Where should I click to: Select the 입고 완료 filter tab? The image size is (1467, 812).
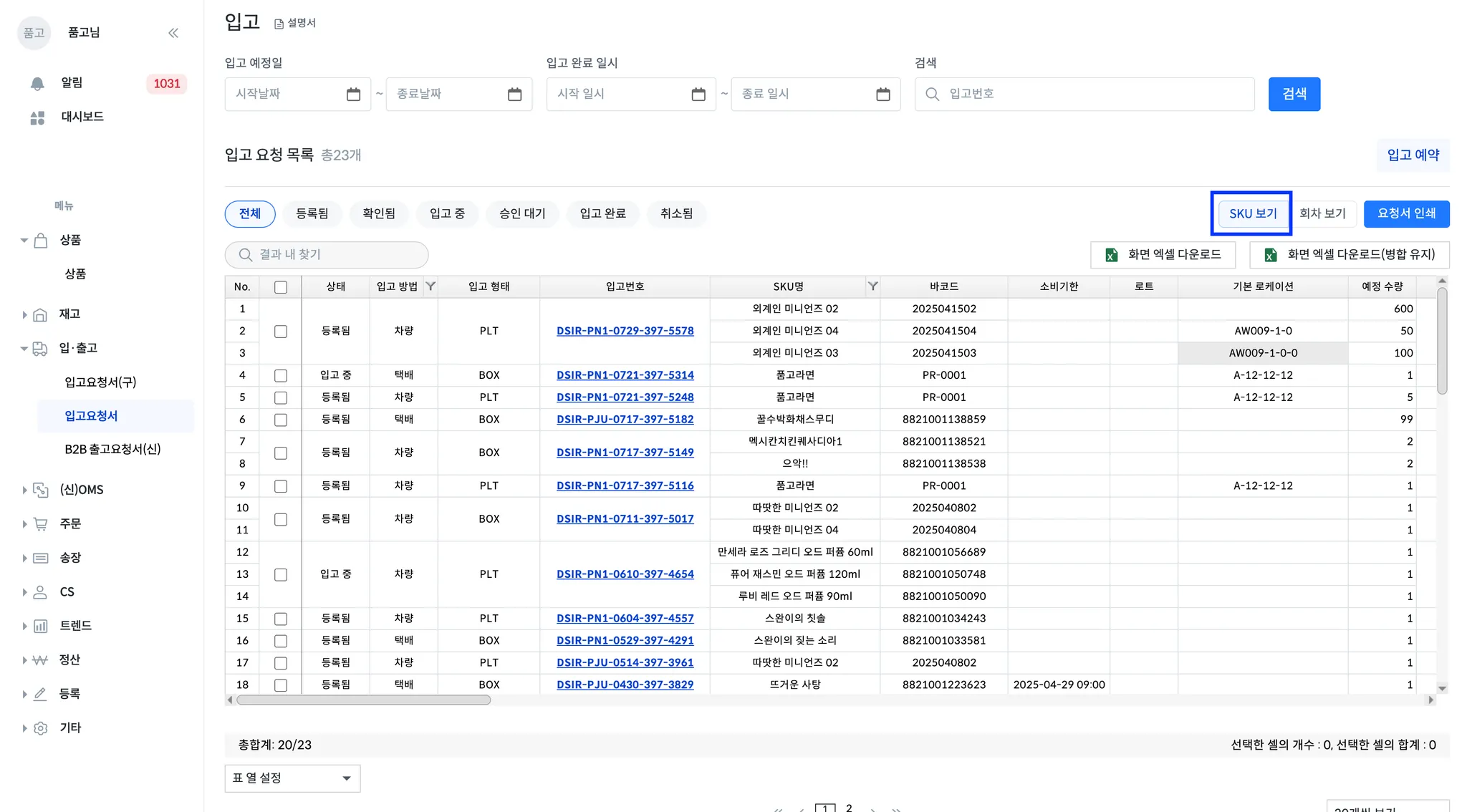(602, 214)
